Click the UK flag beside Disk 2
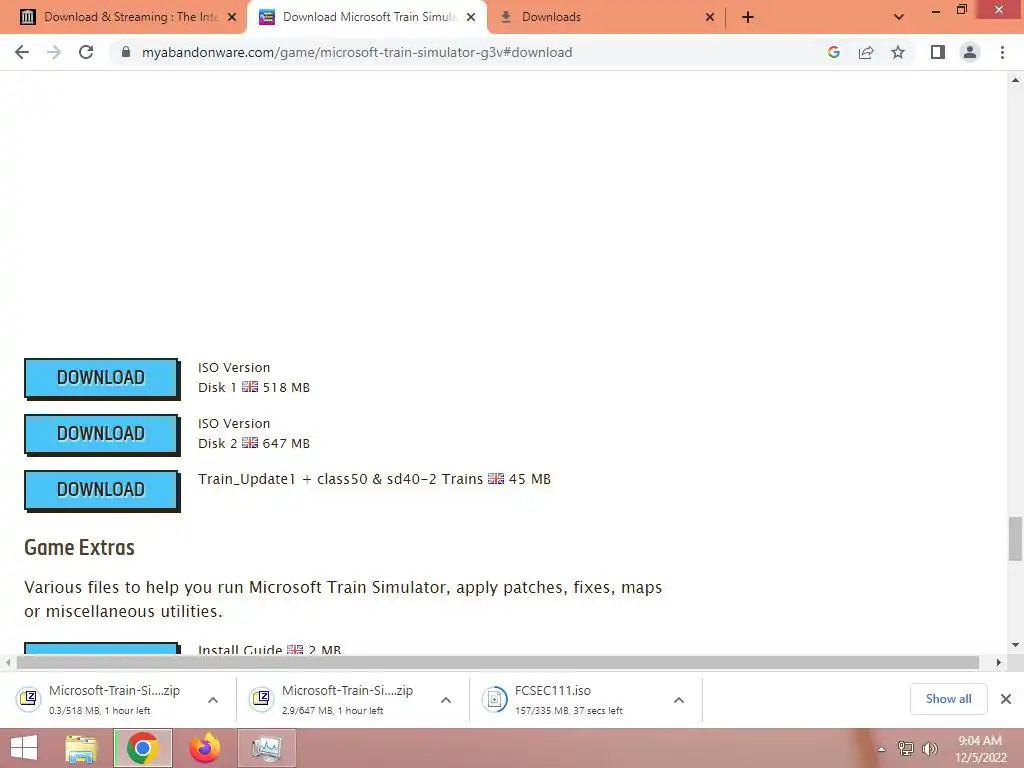The image size is (1024, 768). pos(250,443)
